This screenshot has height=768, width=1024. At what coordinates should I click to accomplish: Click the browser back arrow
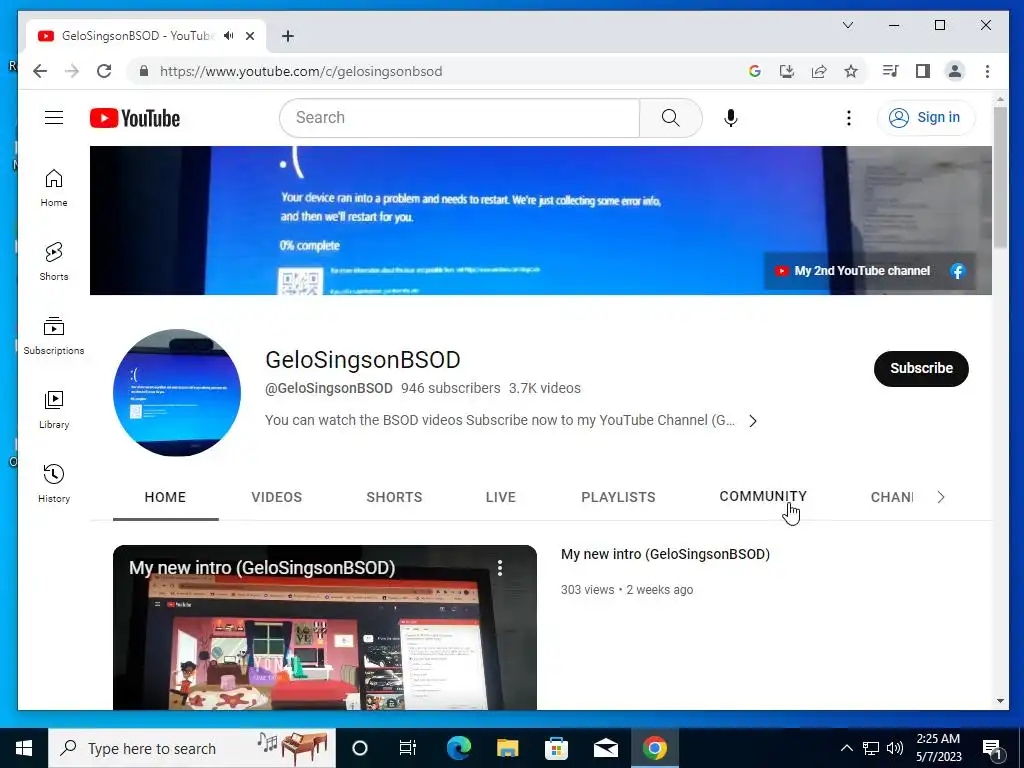tap(40, 71)
